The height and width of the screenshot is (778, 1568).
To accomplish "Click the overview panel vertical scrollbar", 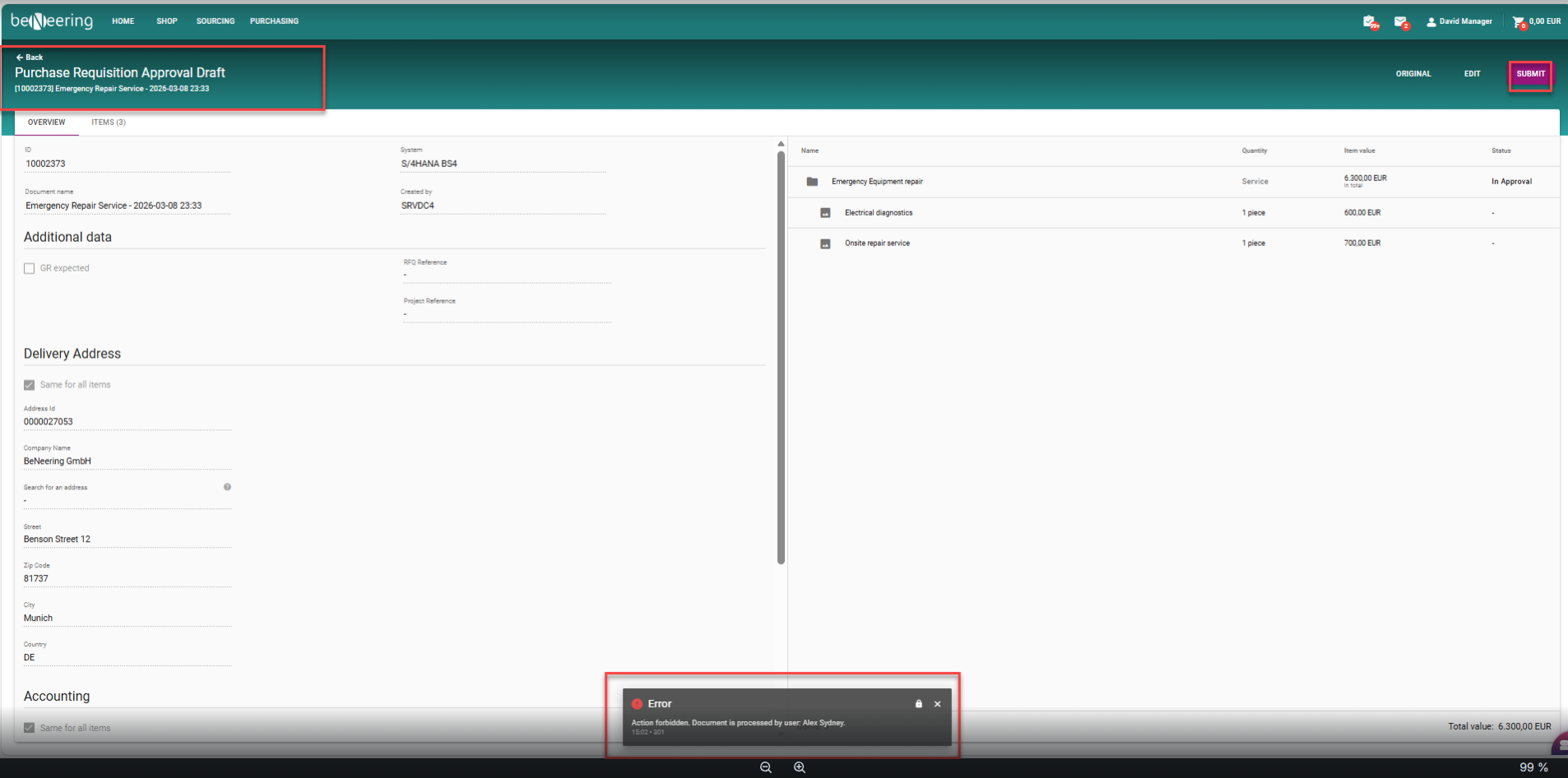I will click(781, 359).
